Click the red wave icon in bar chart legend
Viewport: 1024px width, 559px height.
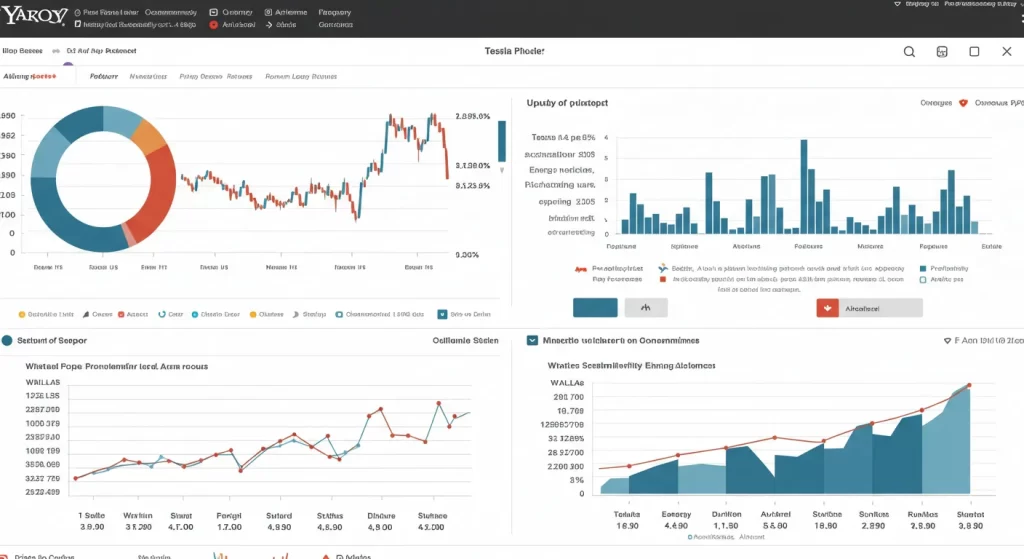(581, 268)
